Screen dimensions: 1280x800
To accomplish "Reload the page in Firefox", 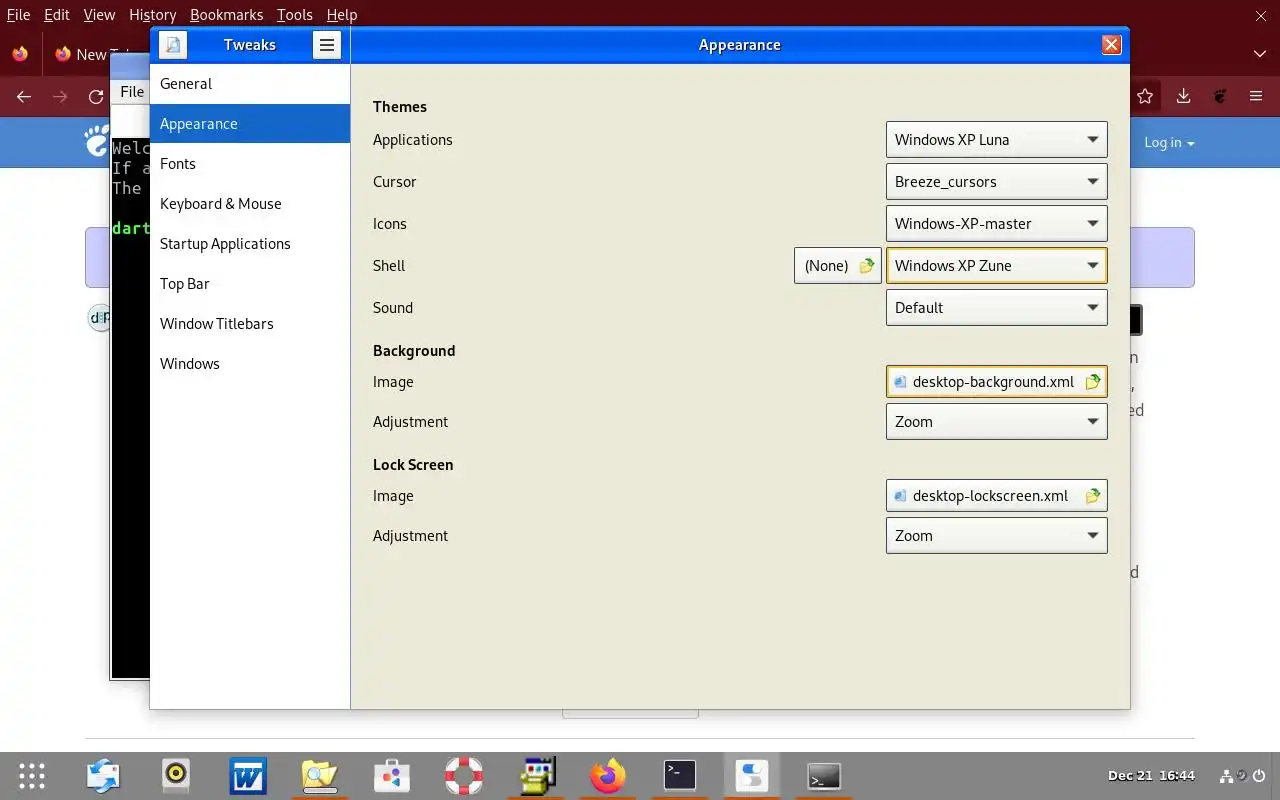I will coord(96,97).
